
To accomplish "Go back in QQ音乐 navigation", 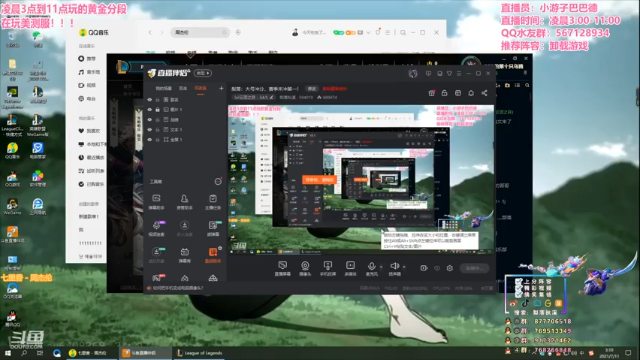I will [150, 32].
